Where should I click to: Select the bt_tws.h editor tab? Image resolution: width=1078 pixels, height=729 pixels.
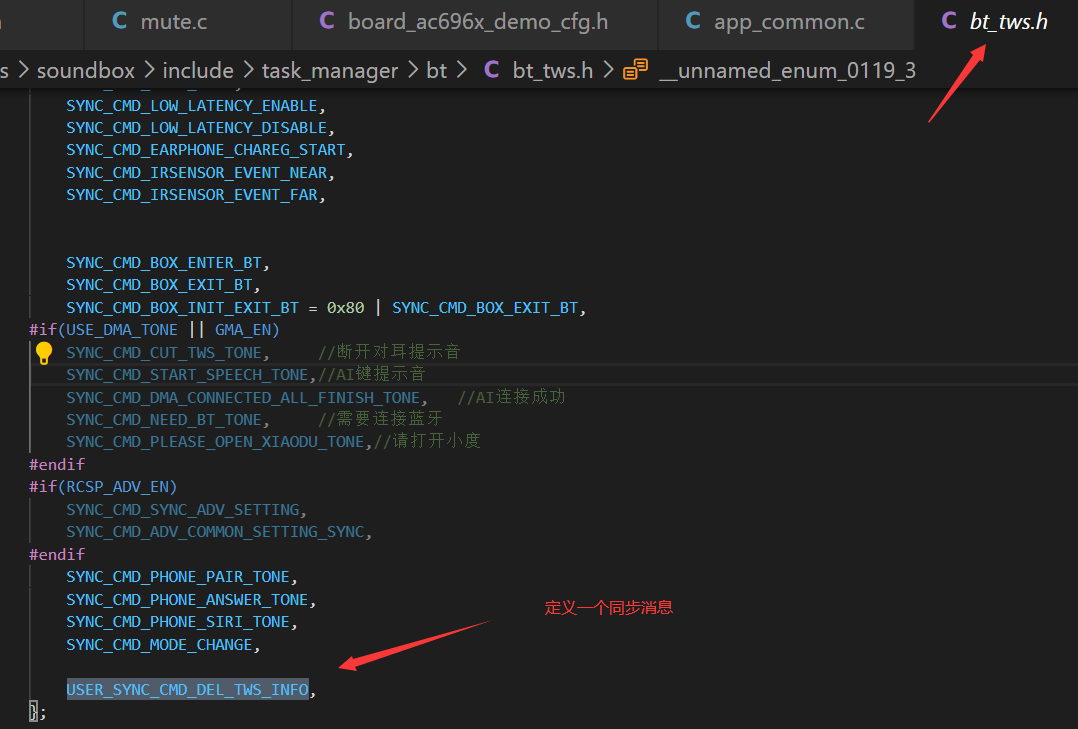[996, 22]
